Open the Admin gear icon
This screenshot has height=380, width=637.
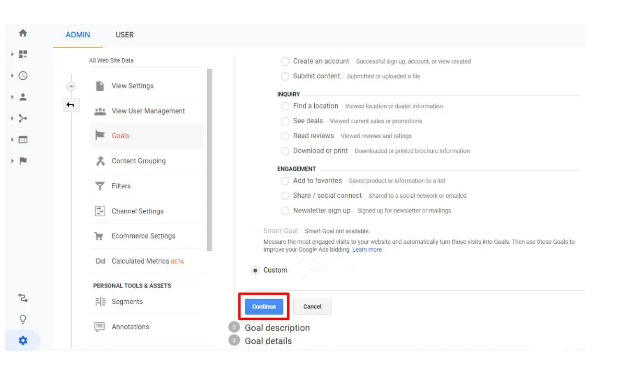point(23,341)
